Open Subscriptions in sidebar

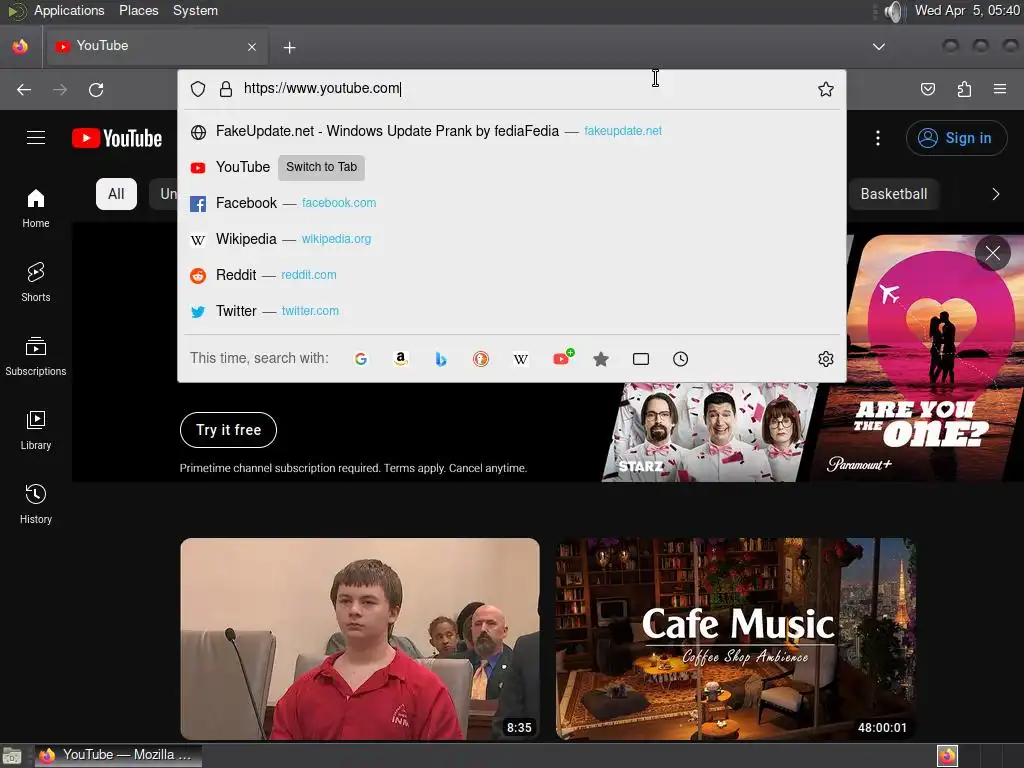click(x=36, y=356)
